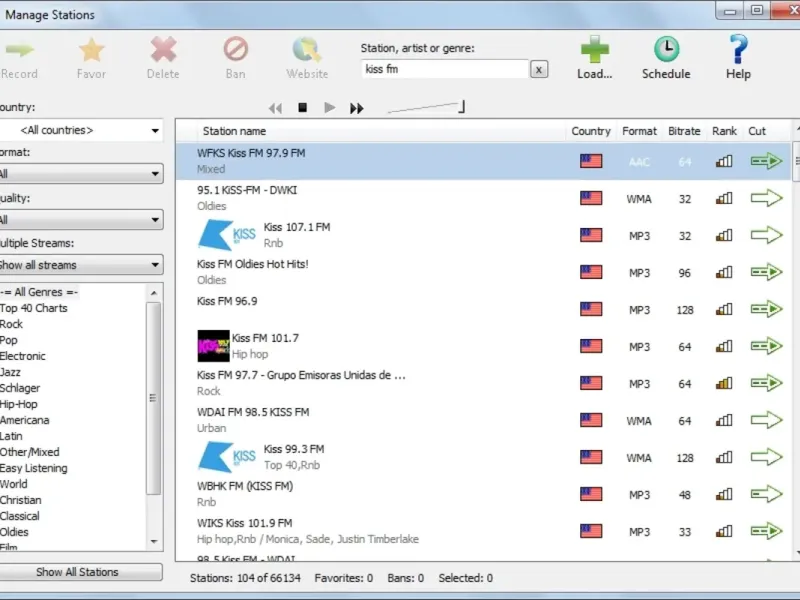
Task: Select Kiss FM 96.9 station
Action: pyautogui.click(x=484, y=309)
